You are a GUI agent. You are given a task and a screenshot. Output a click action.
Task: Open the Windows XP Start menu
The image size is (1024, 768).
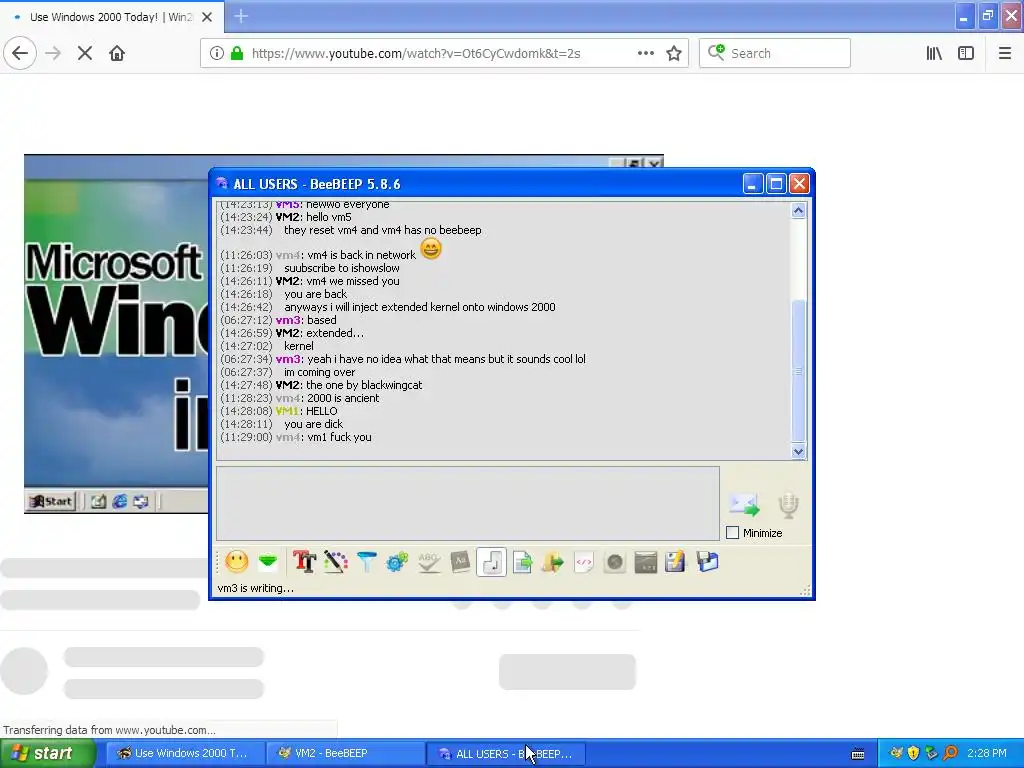coord(48,753)
